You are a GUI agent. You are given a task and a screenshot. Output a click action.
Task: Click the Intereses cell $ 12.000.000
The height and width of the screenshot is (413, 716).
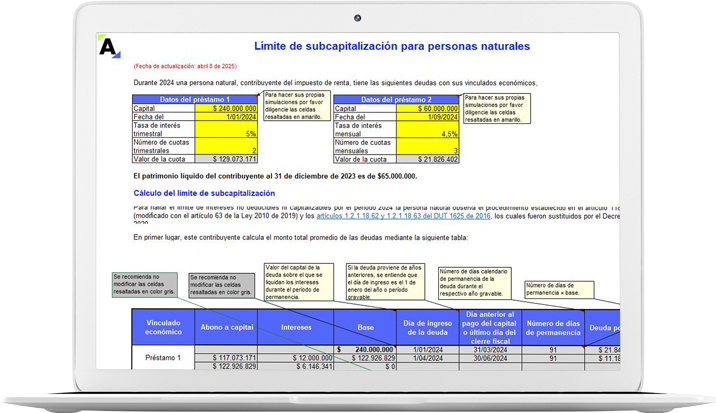pyautogui.click(x=296, y=358)
